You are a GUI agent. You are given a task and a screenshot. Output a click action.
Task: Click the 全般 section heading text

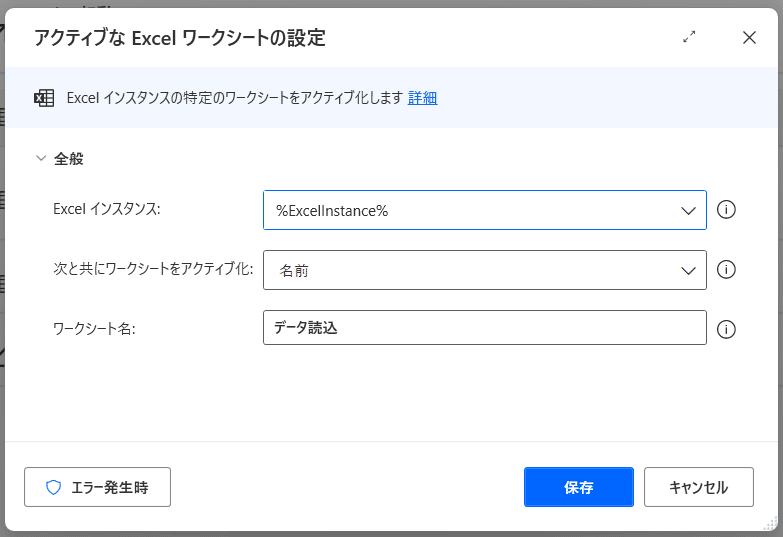pyautogui.click(x=69, y=159)
